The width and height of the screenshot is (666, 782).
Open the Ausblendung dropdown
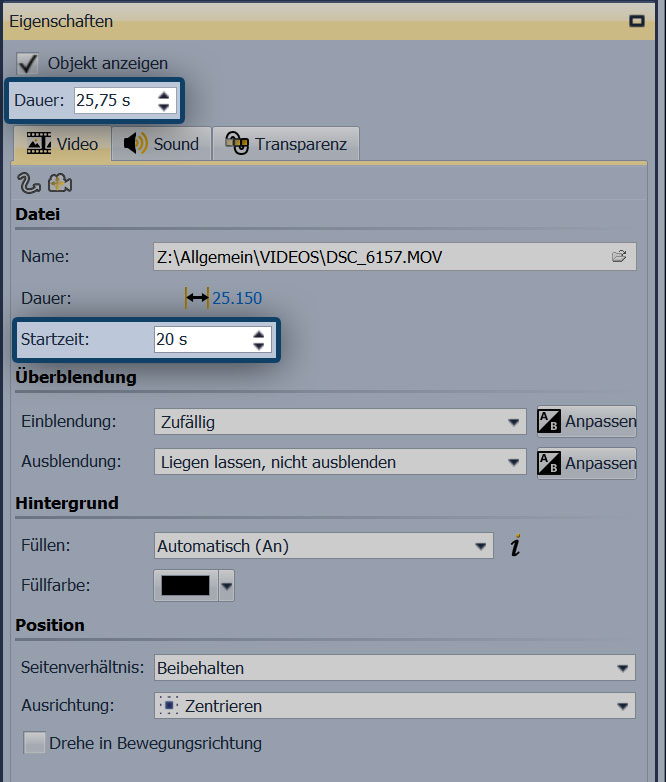[340, 462]
